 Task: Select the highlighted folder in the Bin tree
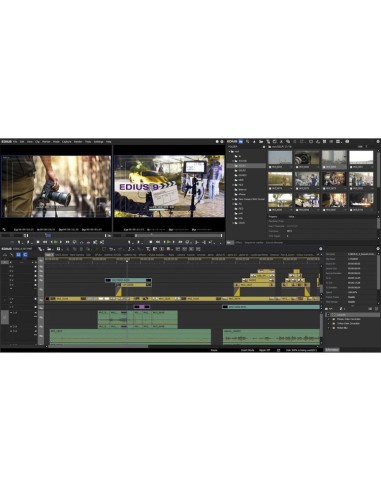point(247,166)
